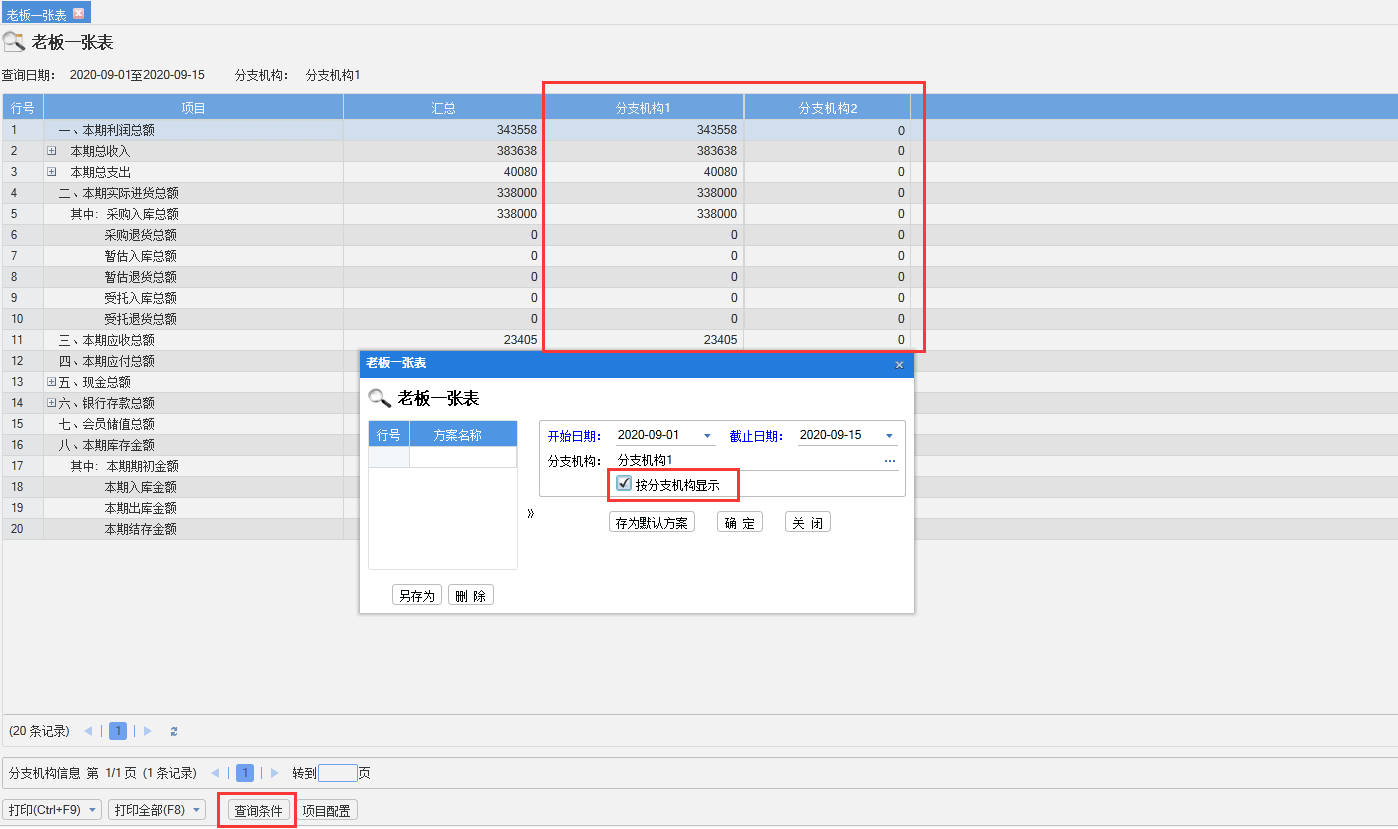
Task: Expand the 五、现金总额 tree row
Action: [x=52, y=382]
